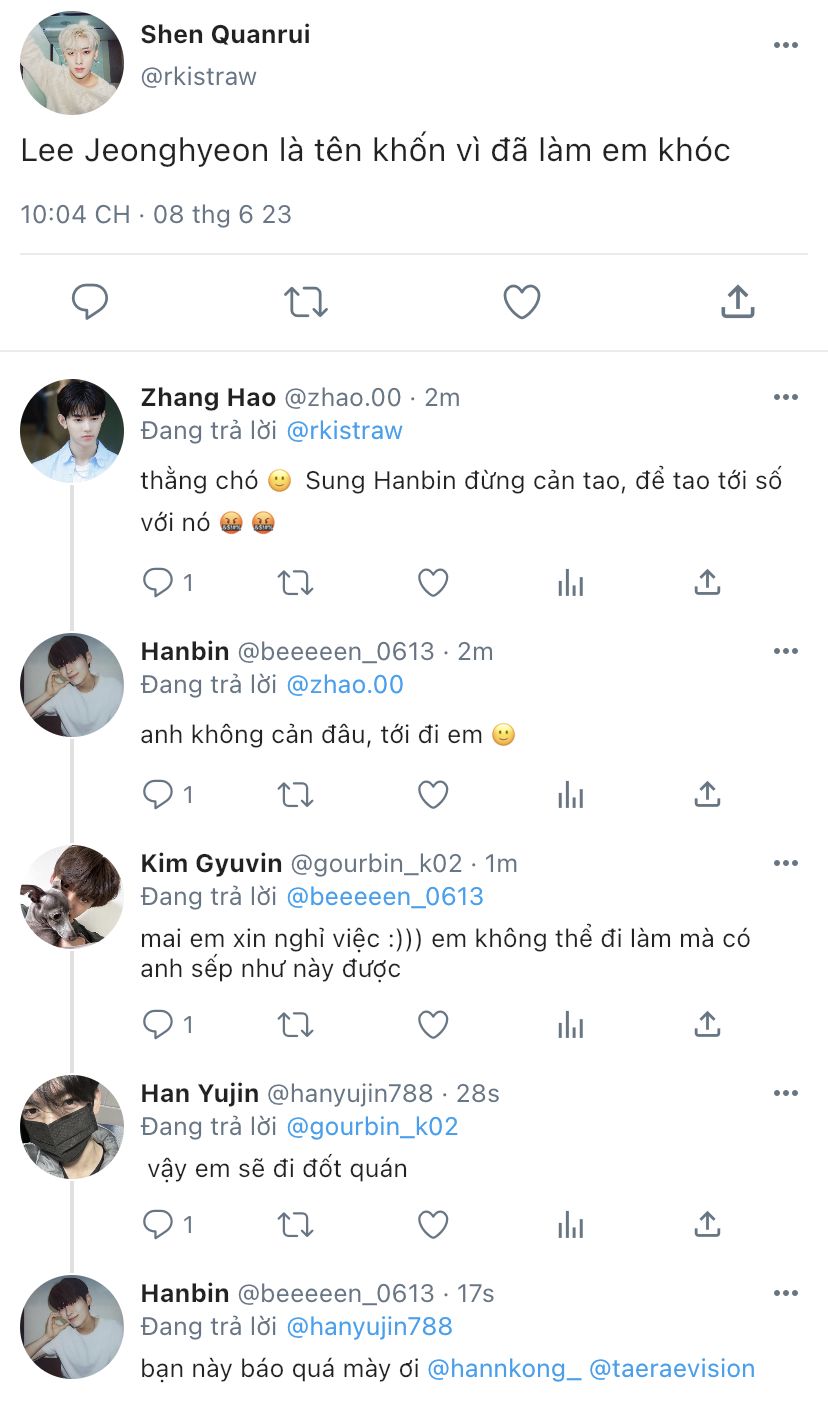Open more options on Kim Gyuvin's reply
Viewport: 828px width, 1405px height.
pyautogui.click(x=786, y=862)
